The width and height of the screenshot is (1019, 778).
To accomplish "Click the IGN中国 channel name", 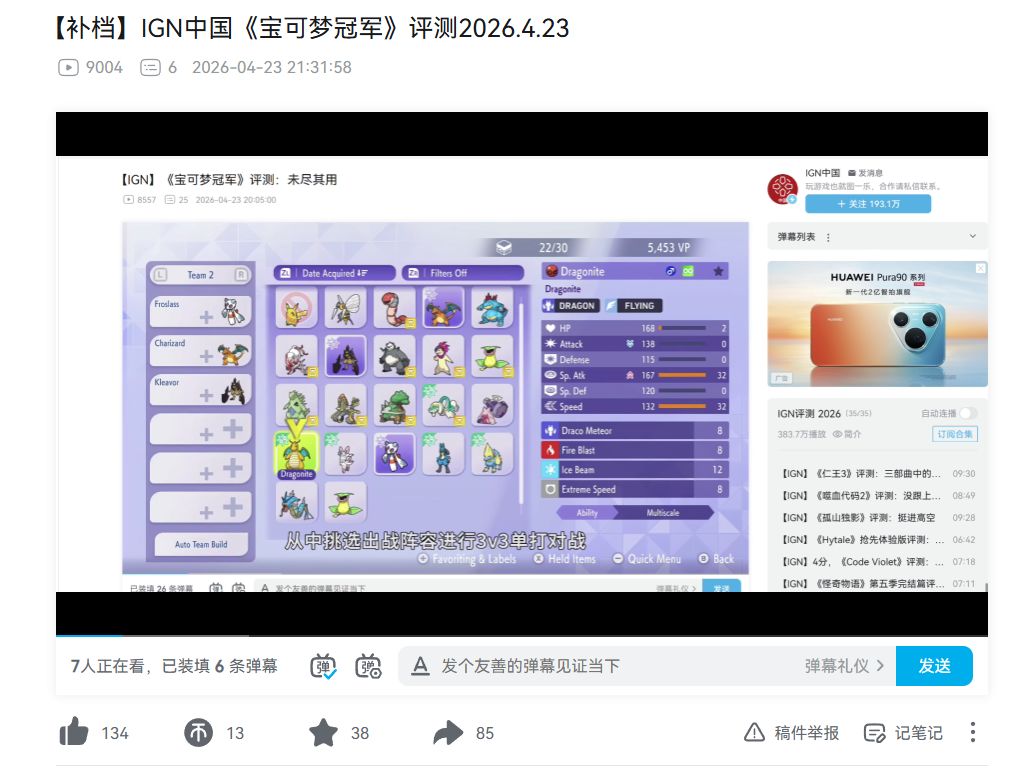I will tap(822, 173).
